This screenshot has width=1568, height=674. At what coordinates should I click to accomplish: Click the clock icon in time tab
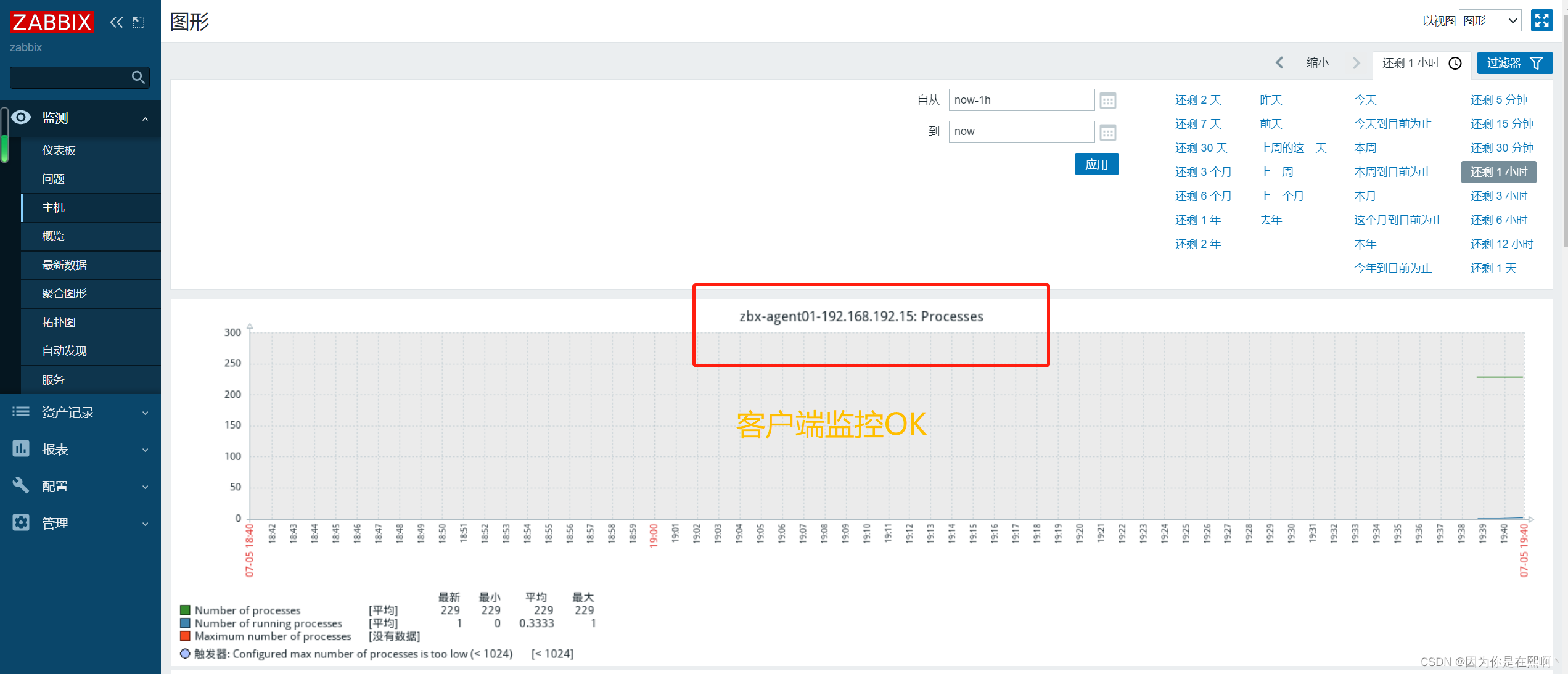pos(1455,63)
